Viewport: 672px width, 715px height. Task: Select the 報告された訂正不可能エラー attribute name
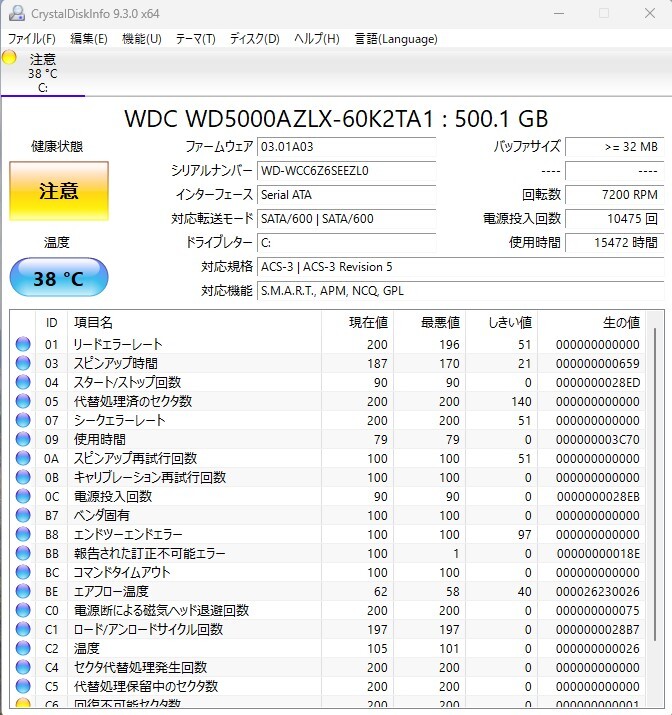pyautogui.click(x=150, y=553)
